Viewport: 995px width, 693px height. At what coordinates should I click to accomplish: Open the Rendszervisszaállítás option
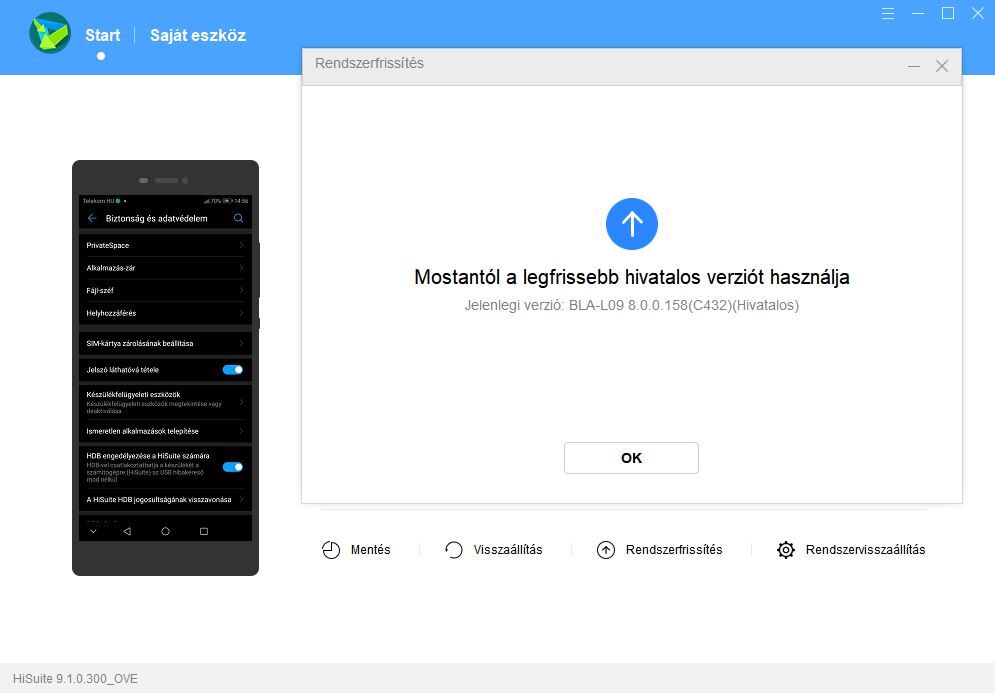tap(866, 550)
